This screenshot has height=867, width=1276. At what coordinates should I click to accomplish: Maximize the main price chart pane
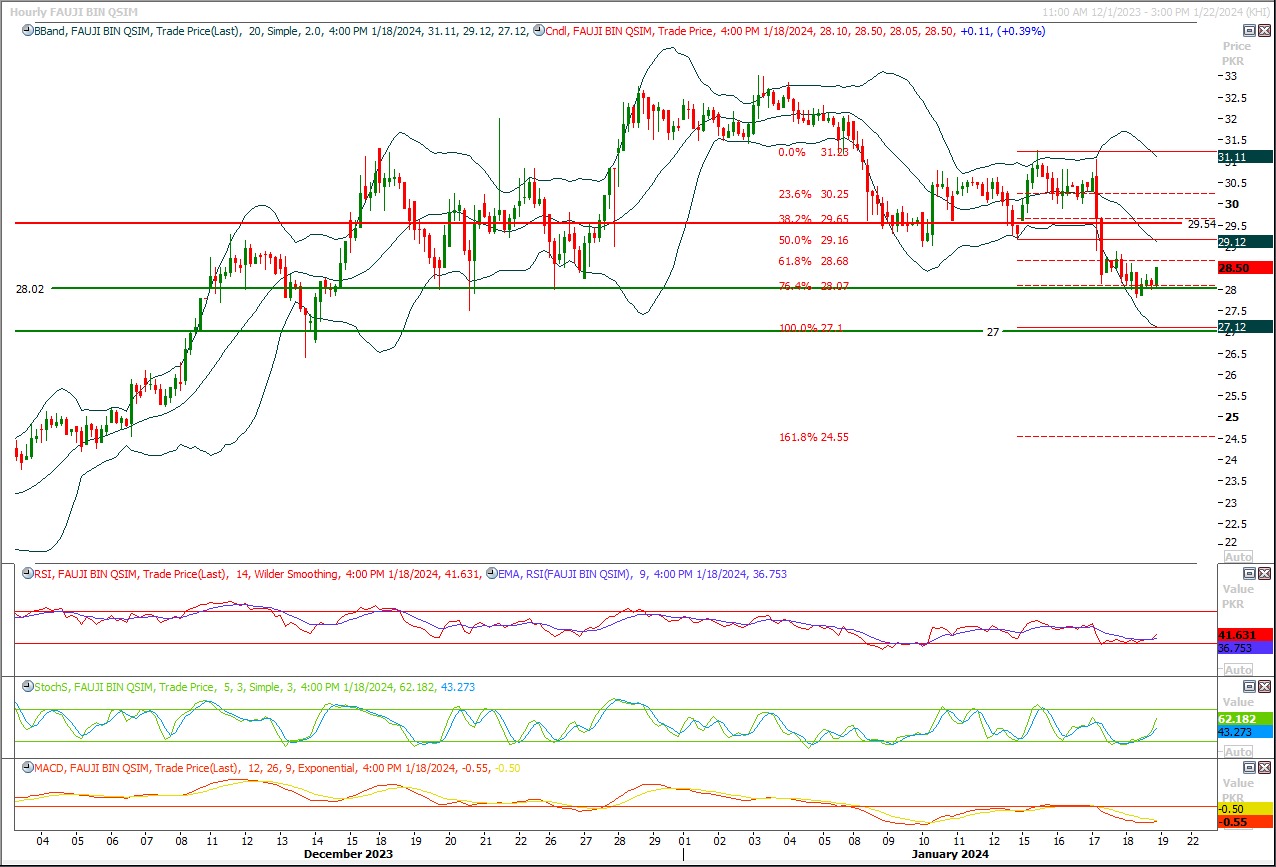coord(1249,30)
